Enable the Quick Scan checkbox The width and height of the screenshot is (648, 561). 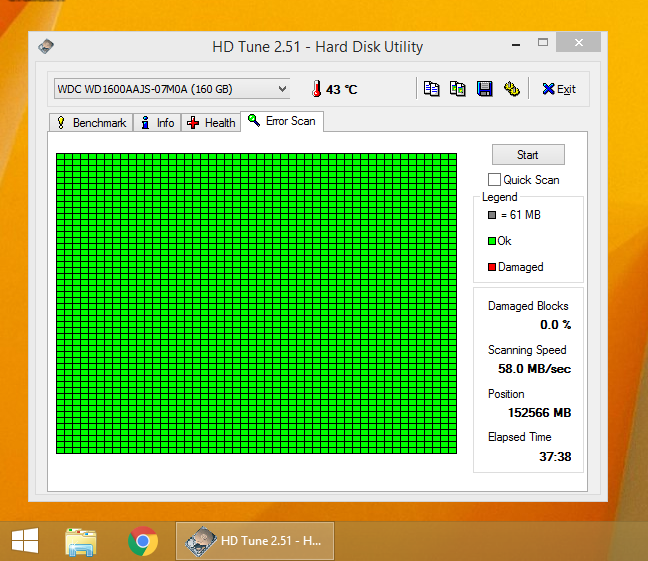[x=494, y=179]
